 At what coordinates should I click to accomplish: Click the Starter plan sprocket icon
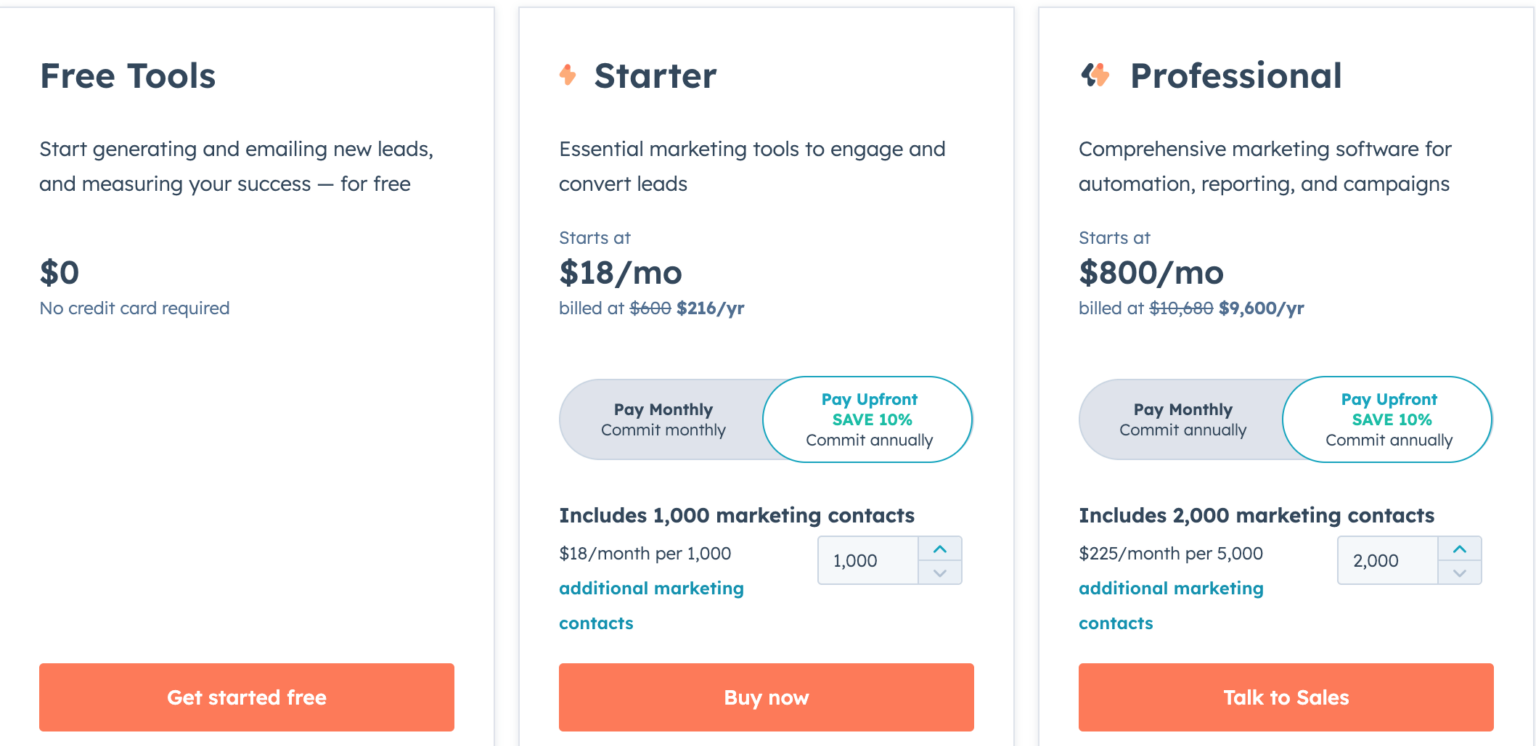click(567, 74)
